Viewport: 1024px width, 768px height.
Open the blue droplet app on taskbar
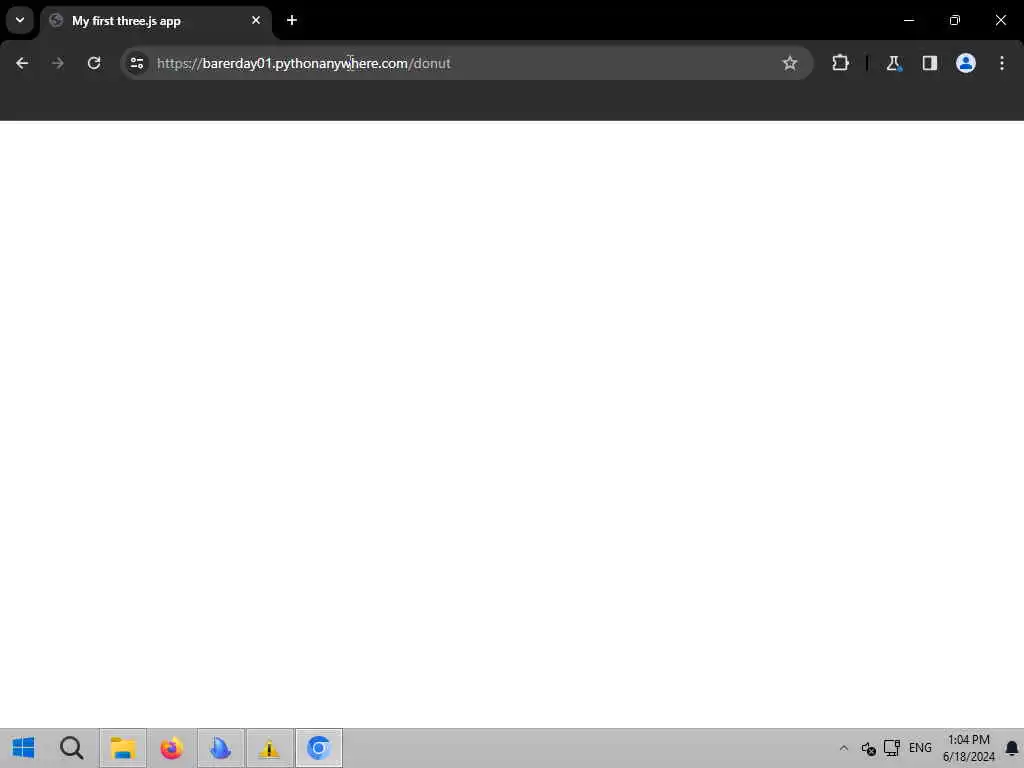tap(221, 748)
